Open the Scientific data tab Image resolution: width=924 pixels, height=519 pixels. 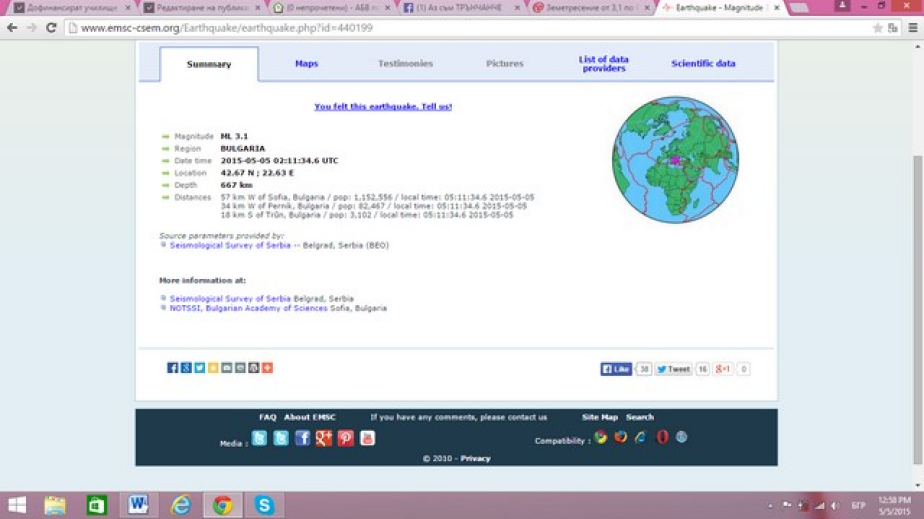[x=703, y=64]
